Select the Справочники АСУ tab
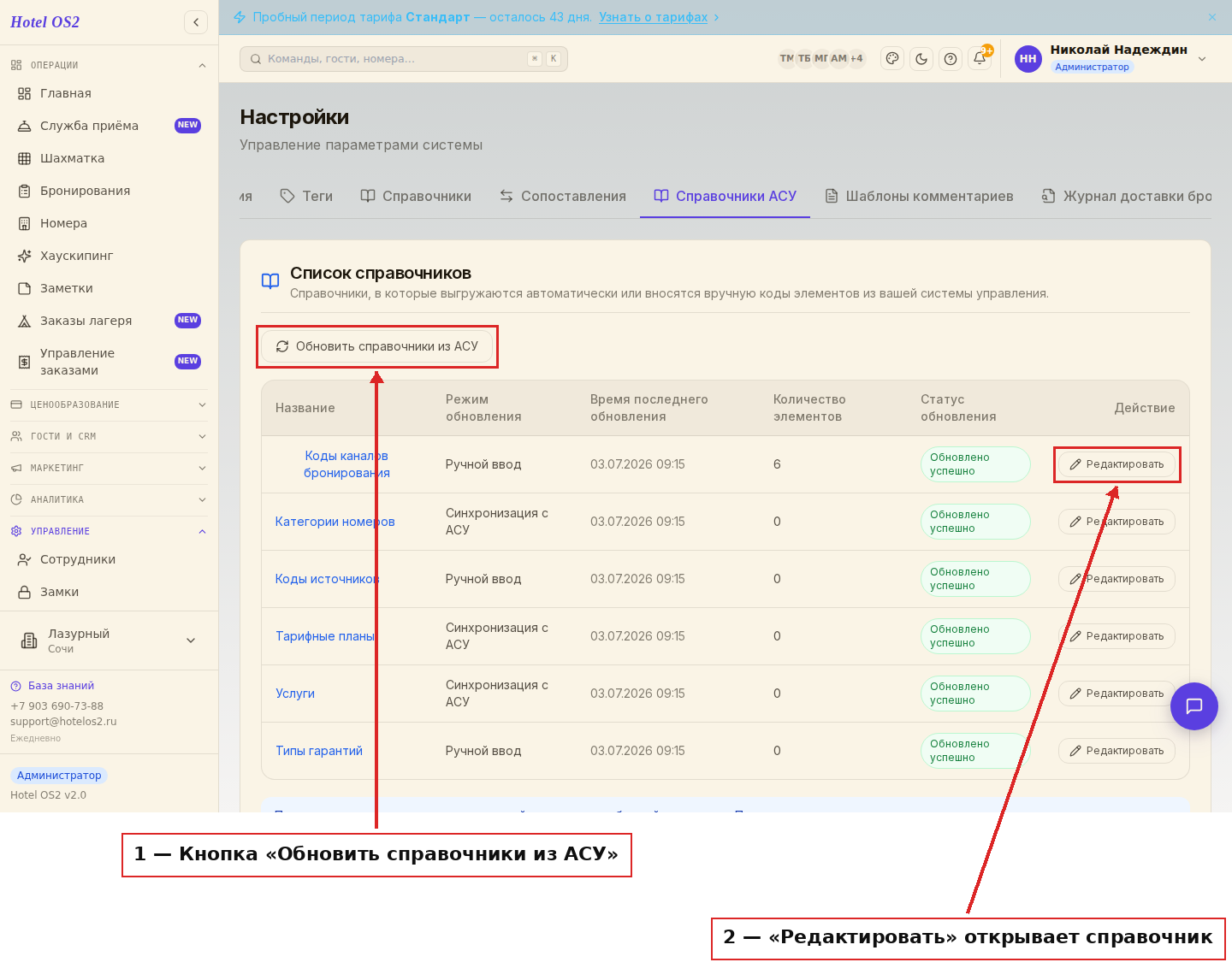The height and width of the screenshot is (980, 1232). [726, 196]
